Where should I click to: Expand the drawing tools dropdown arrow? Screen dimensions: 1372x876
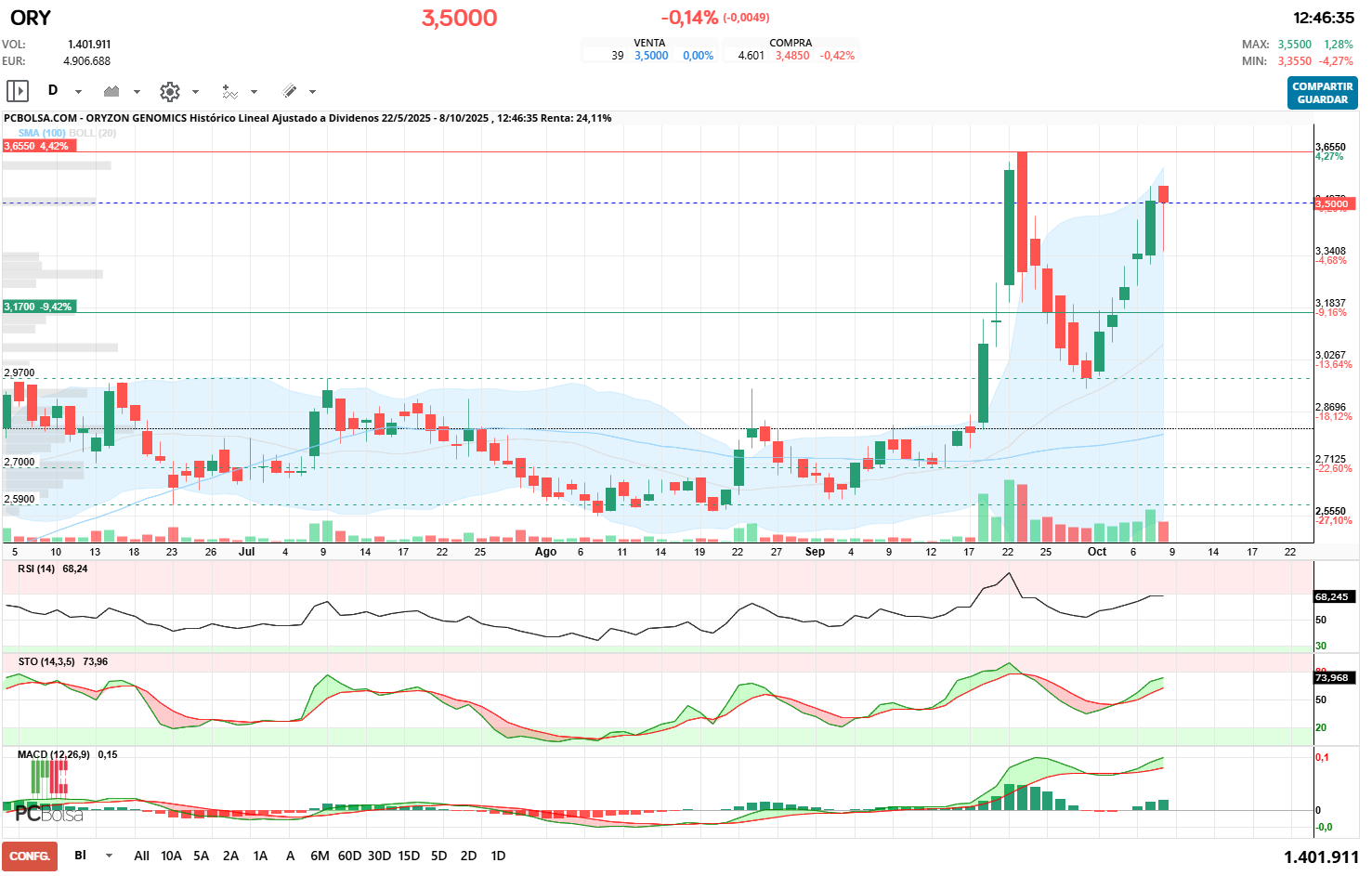coord(312,92)
